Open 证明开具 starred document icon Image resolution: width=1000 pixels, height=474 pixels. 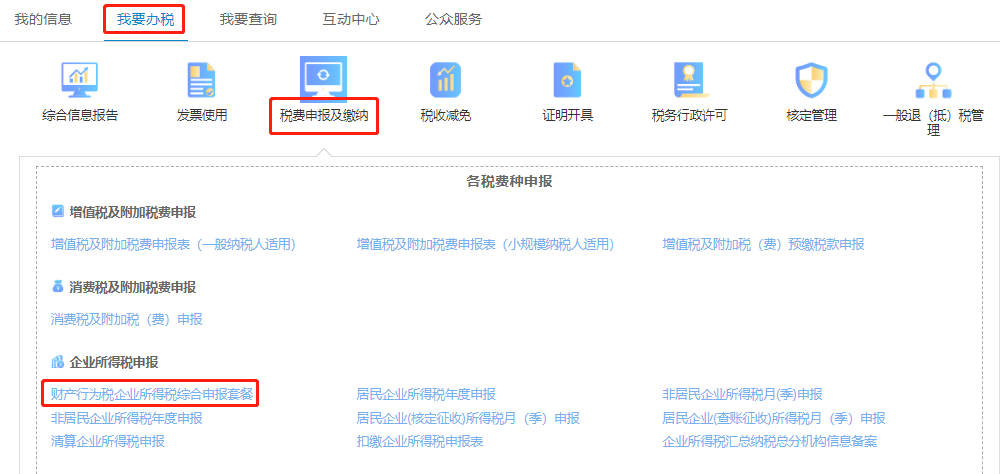pyautogui.click(x=567, y=80)
